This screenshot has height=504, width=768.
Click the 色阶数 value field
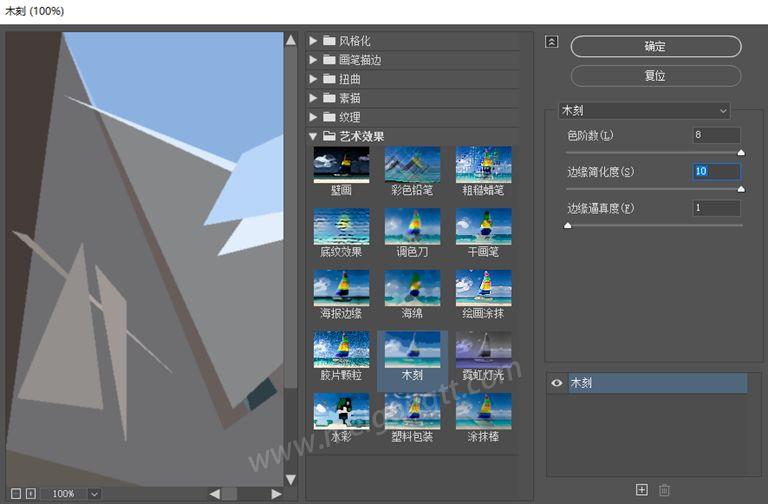(x=716, y=135)
